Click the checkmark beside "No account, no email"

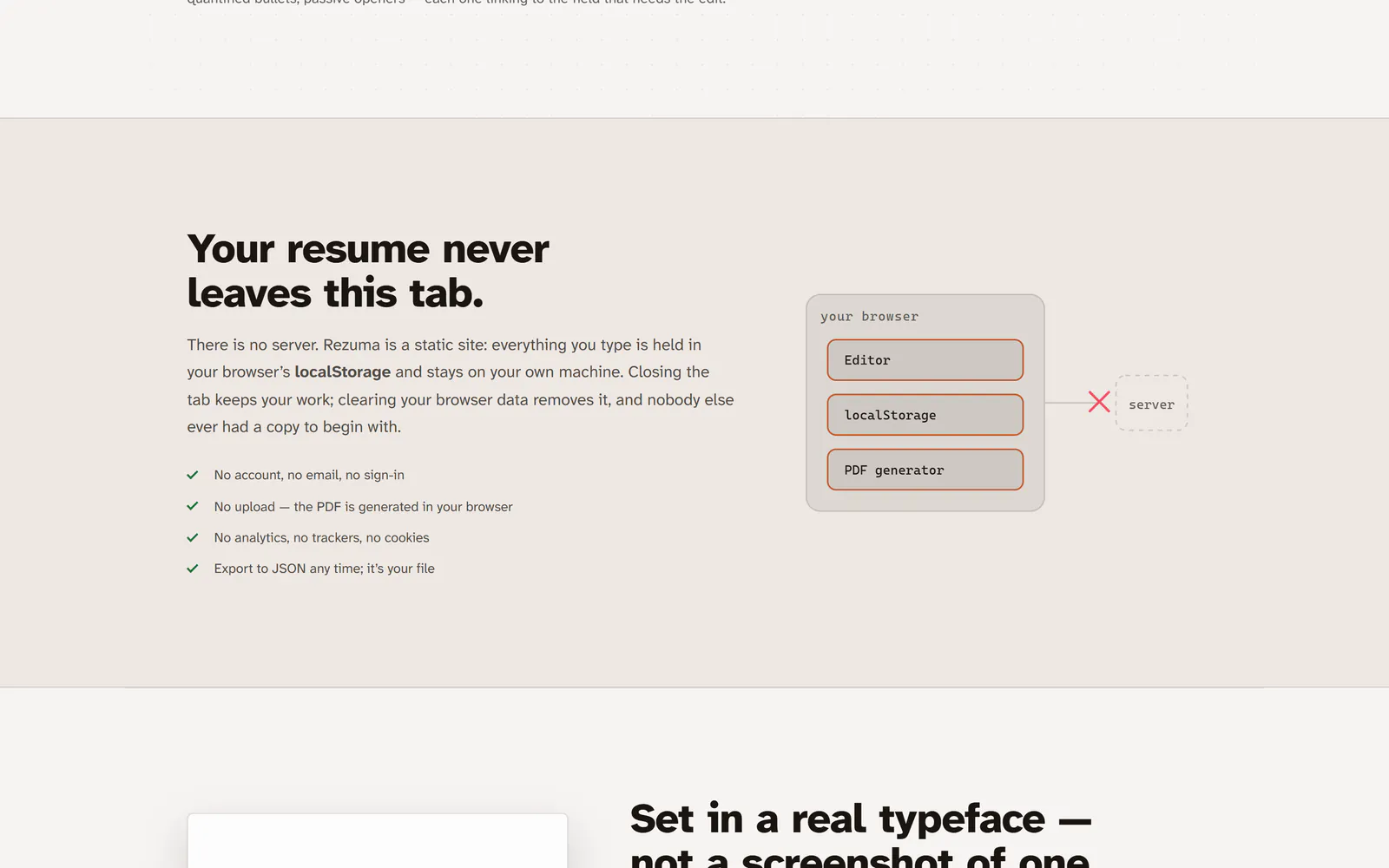pos(193,475)
